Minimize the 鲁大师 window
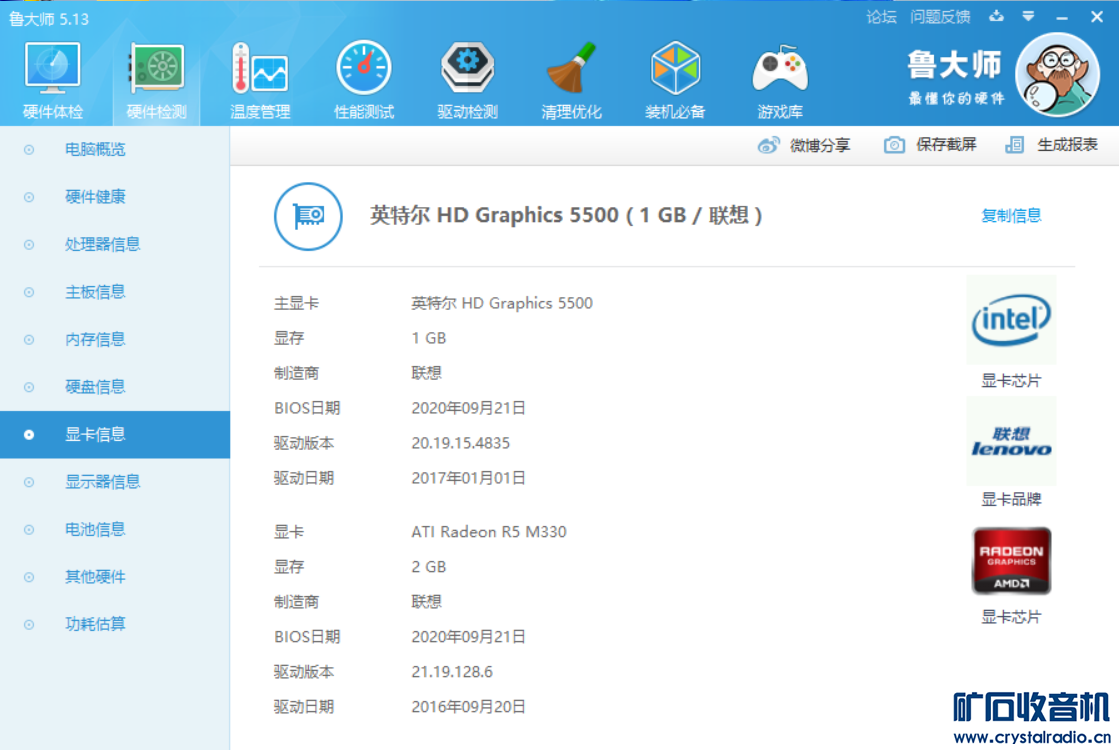Screen dimensions: 1119x750 click(x=1062, y=18)
